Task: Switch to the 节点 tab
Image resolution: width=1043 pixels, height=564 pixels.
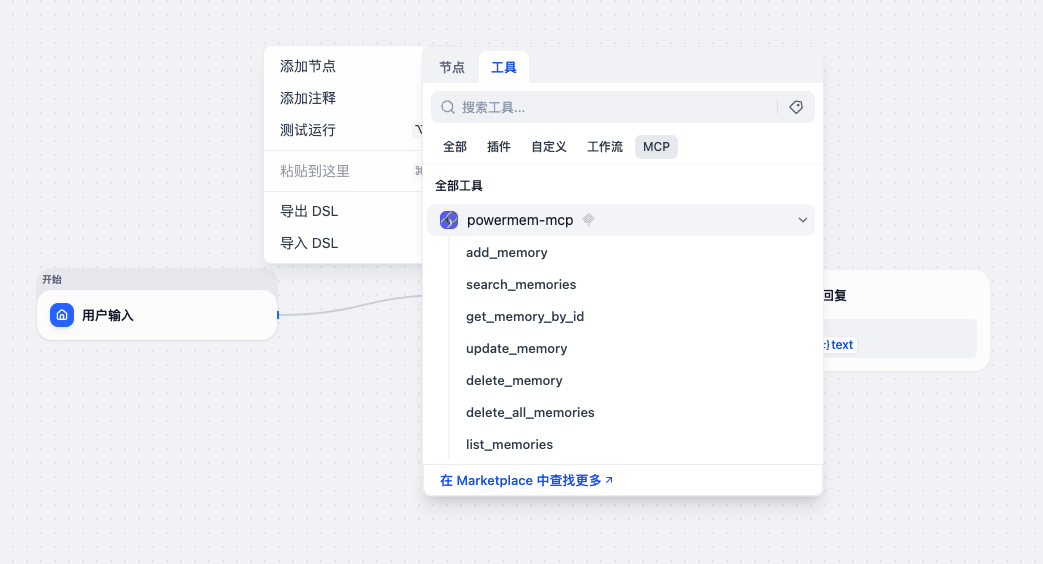Action: [x=452, y=67]
